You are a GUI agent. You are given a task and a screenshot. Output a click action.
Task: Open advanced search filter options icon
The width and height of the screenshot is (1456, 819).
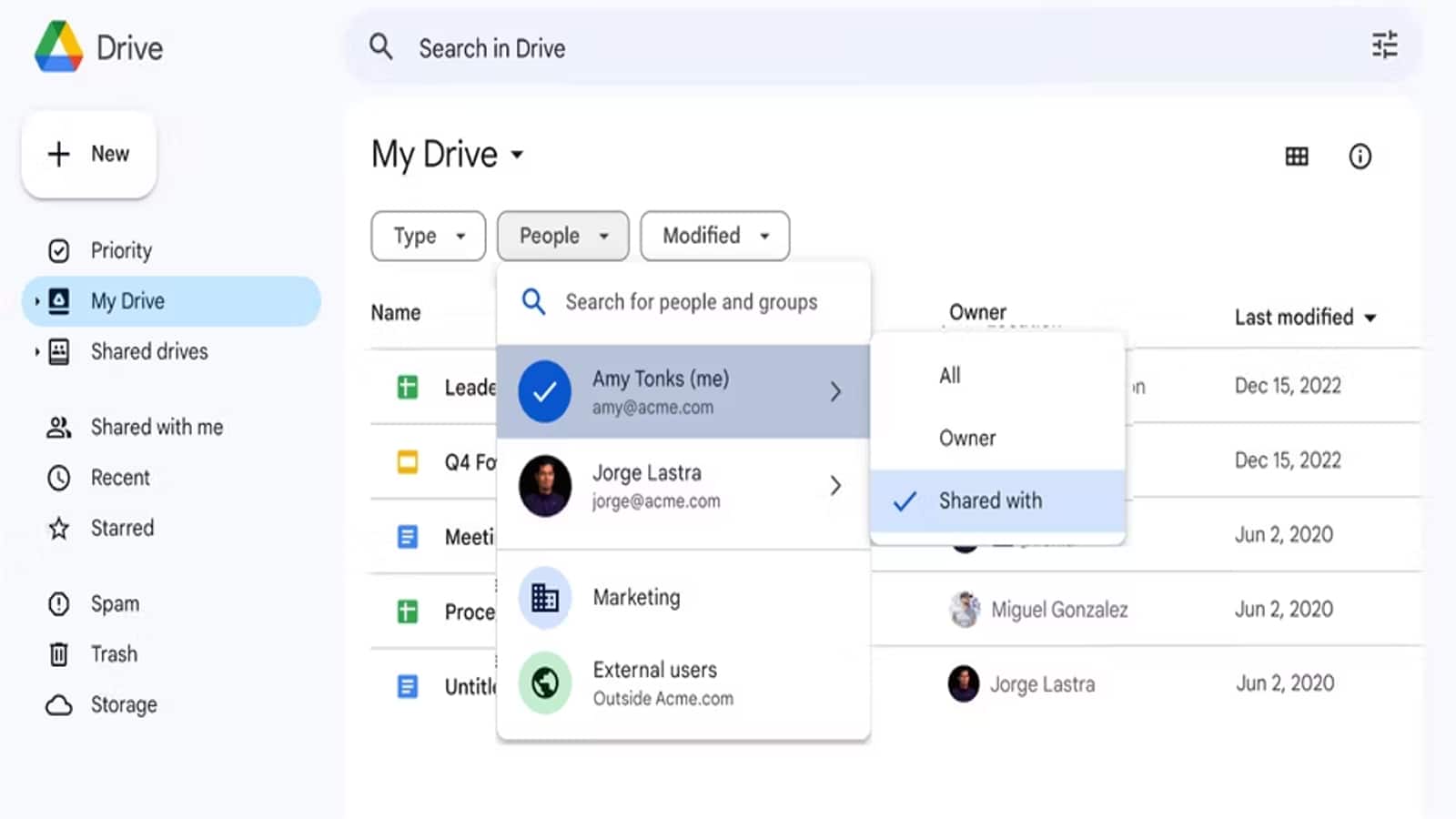pyautogui.click(x=1384, y=45)
